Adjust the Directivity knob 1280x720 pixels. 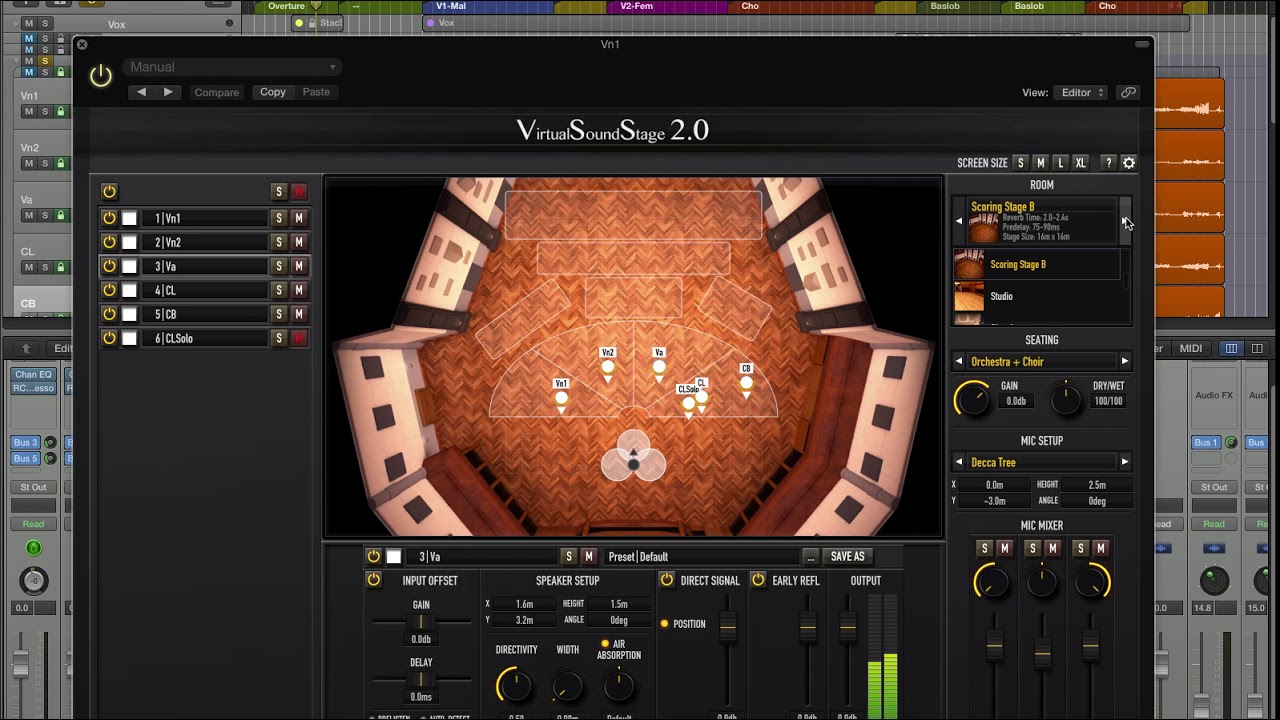pyautogui.click(x=514, y=685)
